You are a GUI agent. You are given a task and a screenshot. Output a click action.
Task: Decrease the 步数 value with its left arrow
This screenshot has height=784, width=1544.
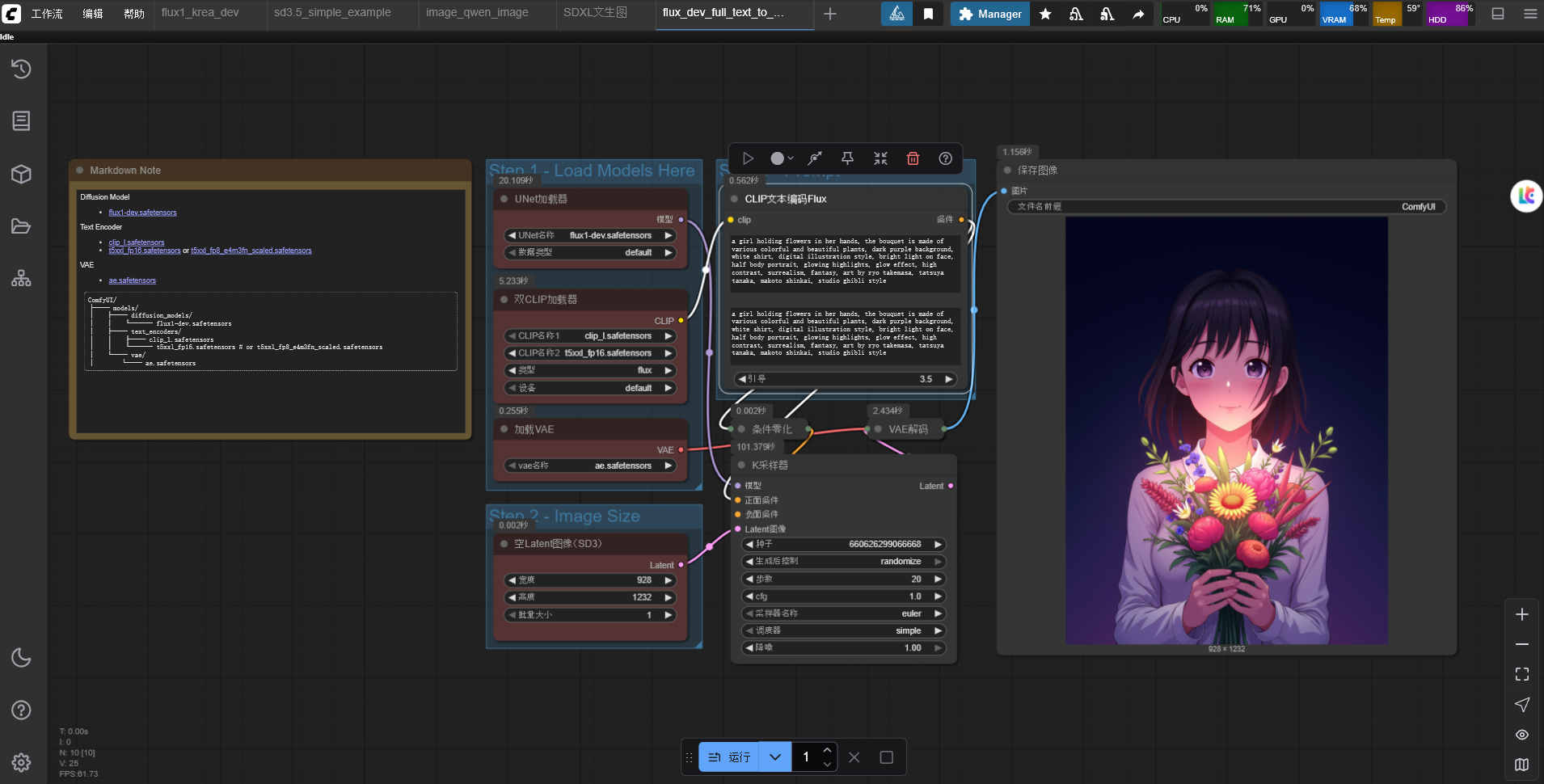point(749,579)
